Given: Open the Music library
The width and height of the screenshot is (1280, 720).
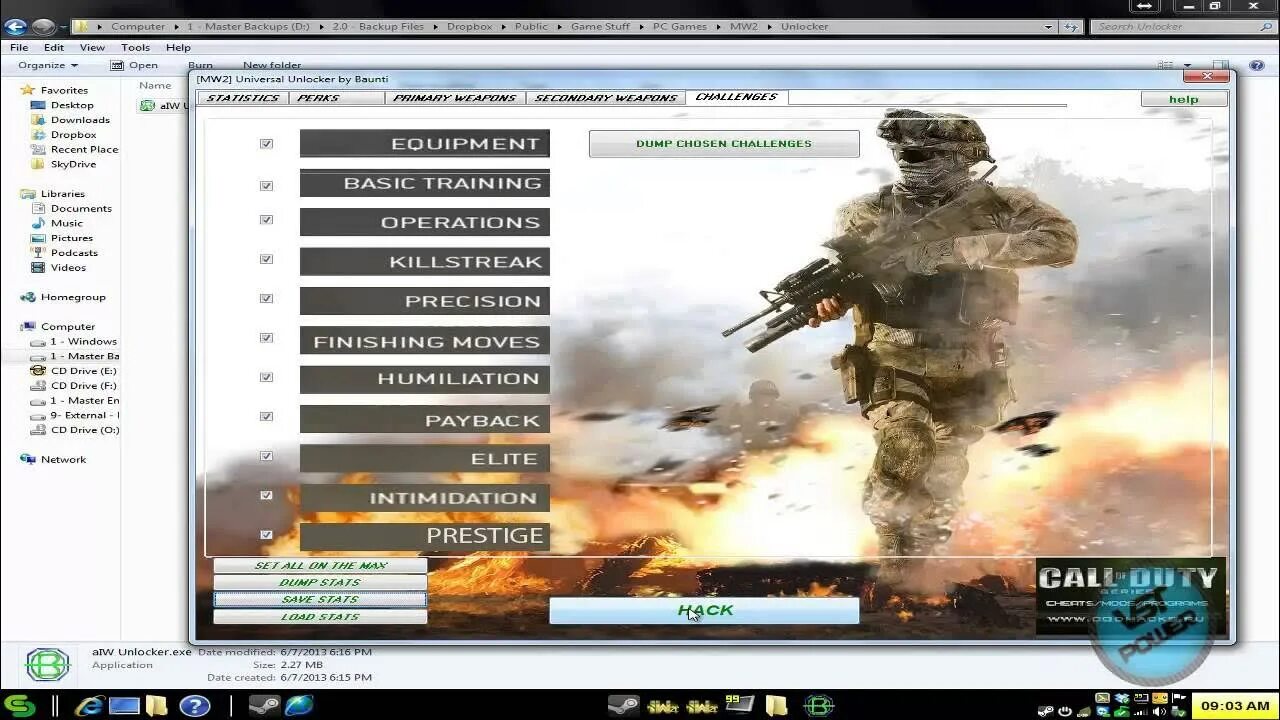Looking at the screenshot, I should (66, 223).
